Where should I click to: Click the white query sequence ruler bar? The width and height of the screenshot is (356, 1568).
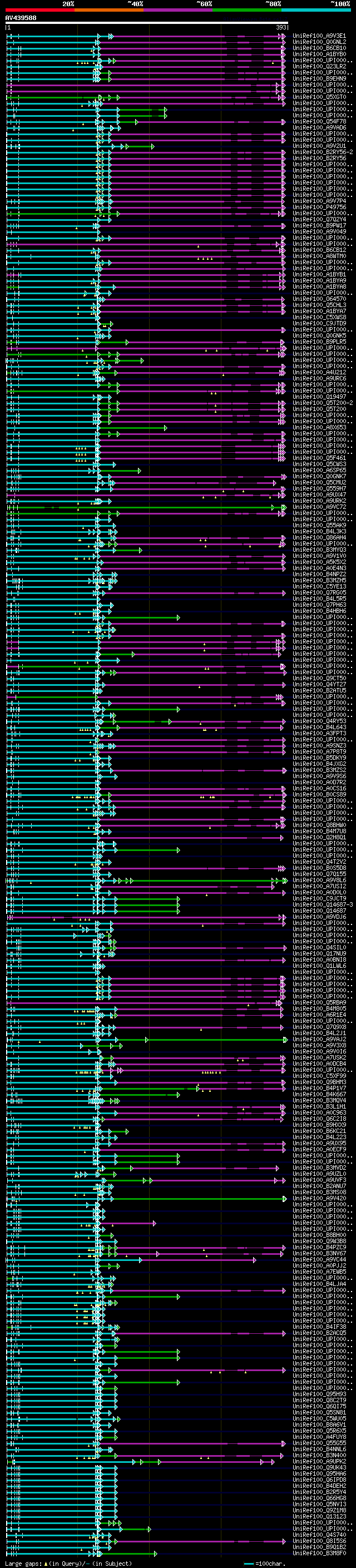click(x=146, y=22)
